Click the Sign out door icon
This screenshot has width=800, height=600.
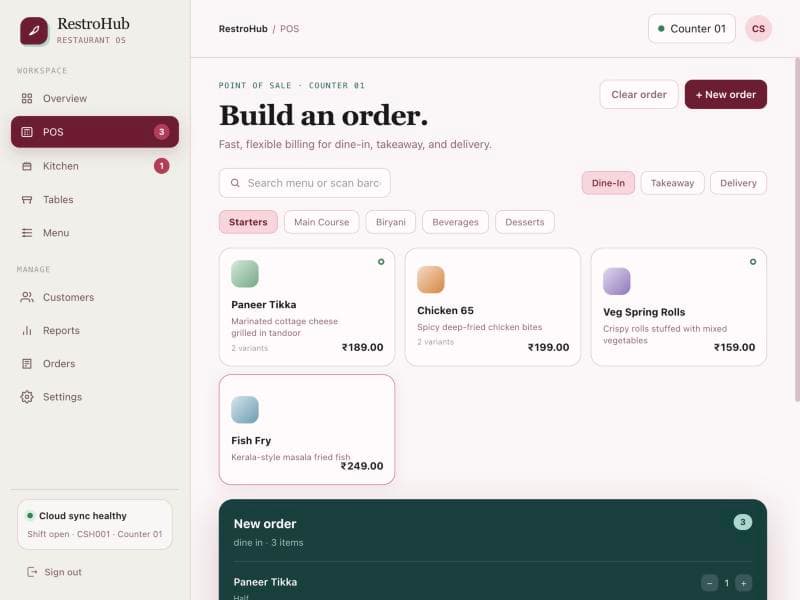click(32, 572)
